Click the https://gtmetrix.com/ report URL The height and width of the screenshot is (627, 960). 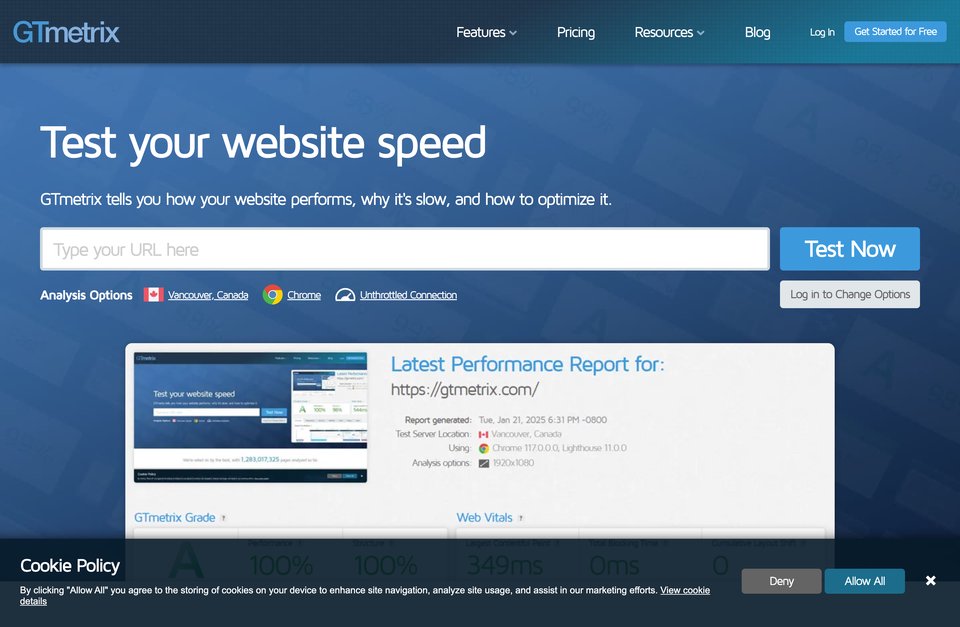[x=465, y=389]
